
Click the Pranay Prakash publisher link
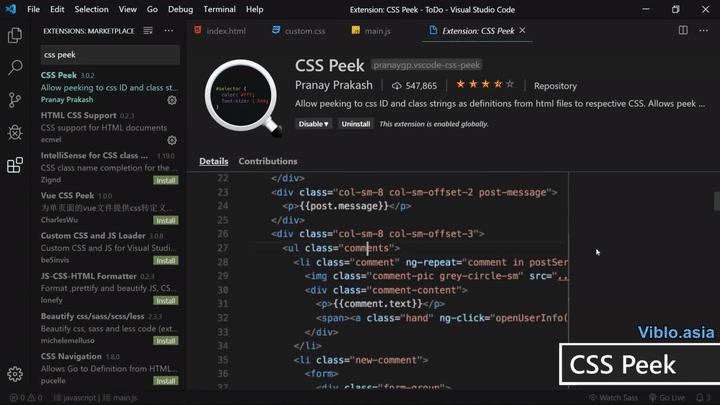(334, 85)
